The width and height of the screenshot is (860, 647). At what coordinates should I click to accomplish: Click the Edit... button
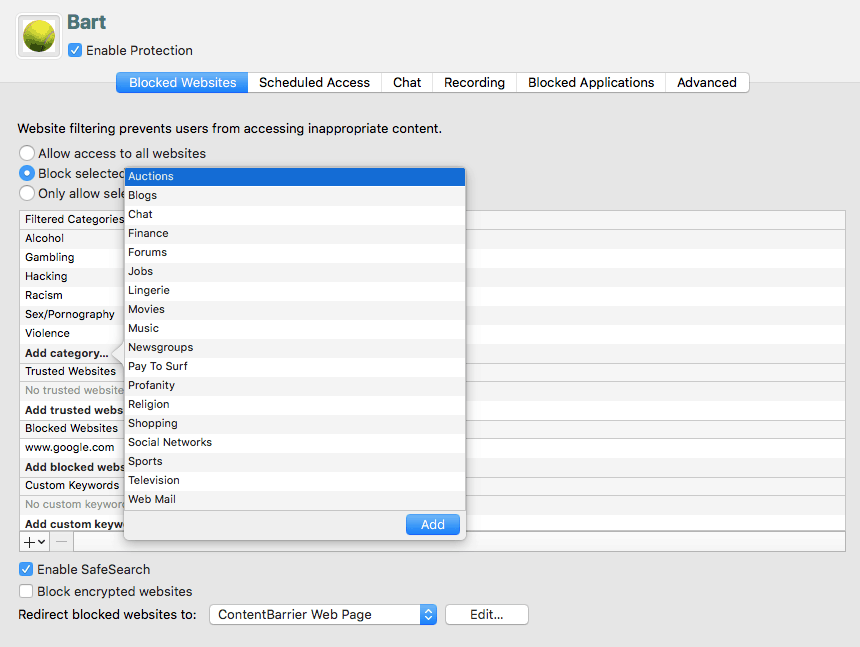tap(486, 614)
